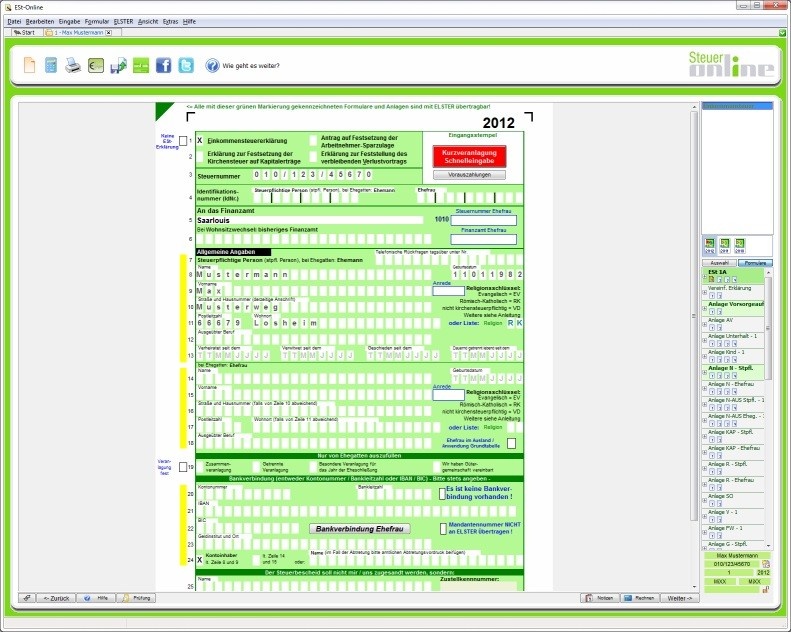The image size is (791, 632).
Task: Click Bankverbindung Ehefrau button
Action: (x=359, y=529)
